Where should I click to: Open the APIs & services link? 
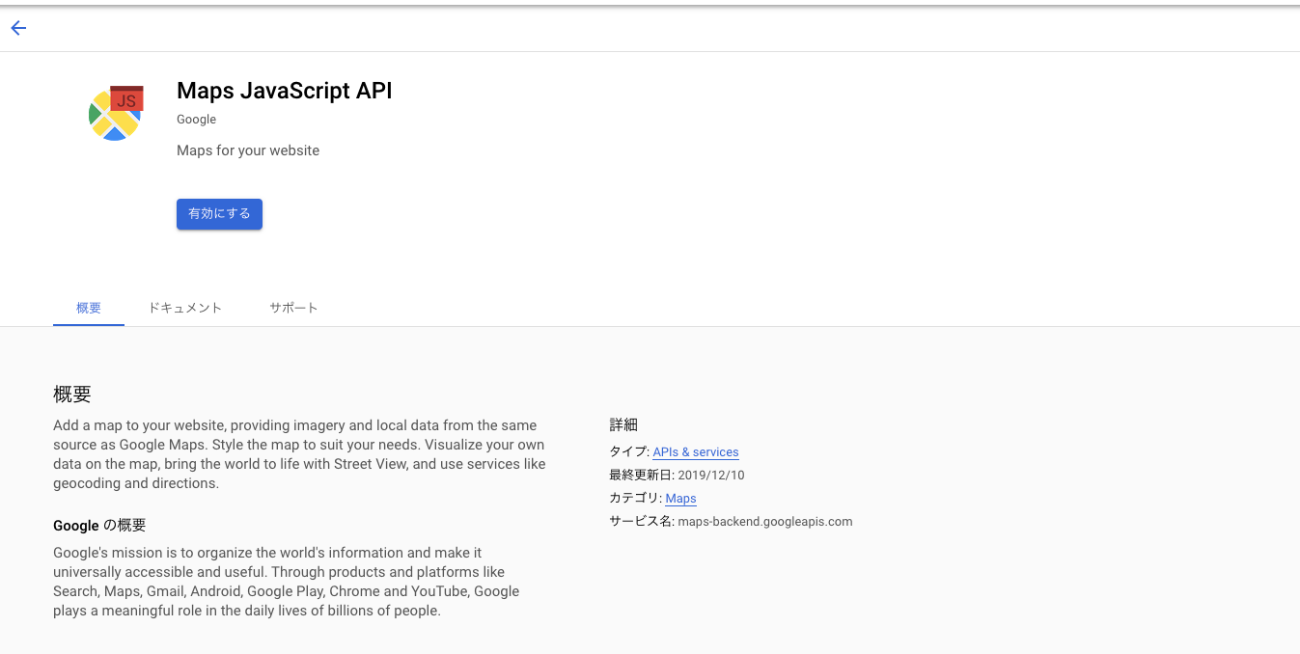696,452
